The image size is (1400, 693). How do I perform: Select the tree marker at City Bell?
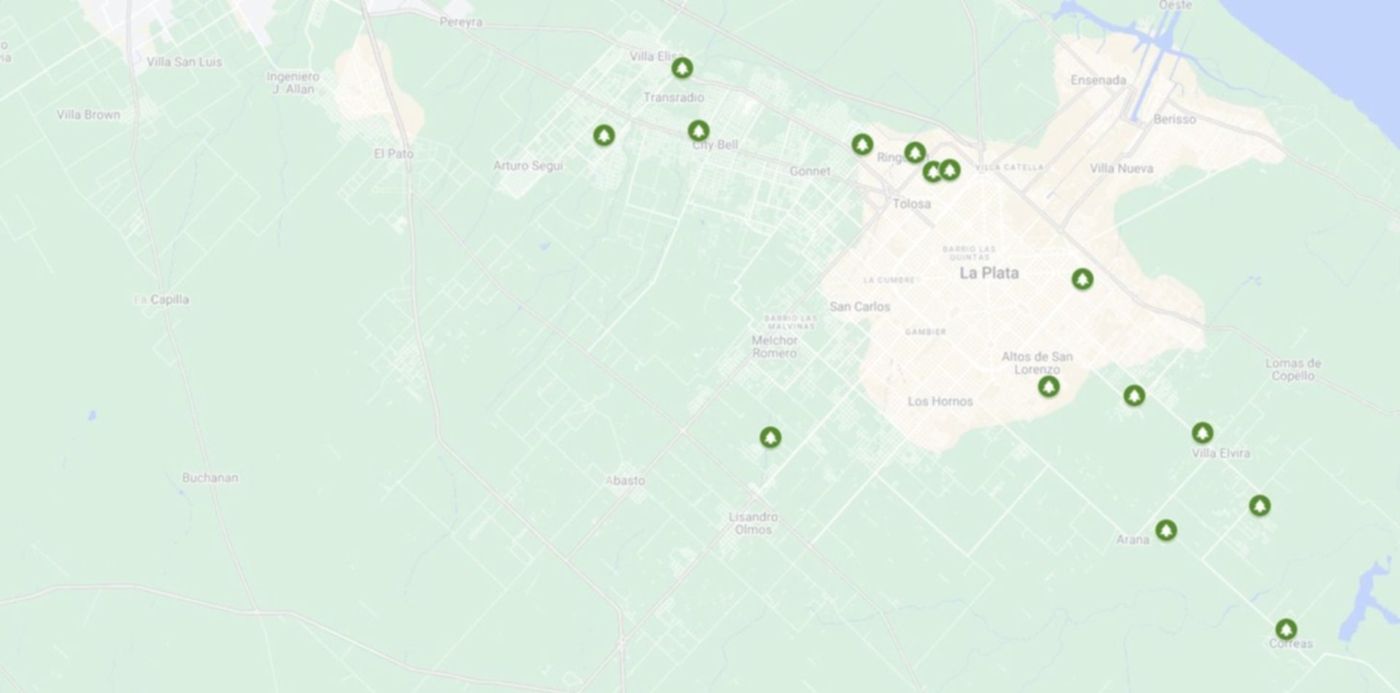click(x=698, y=131)
